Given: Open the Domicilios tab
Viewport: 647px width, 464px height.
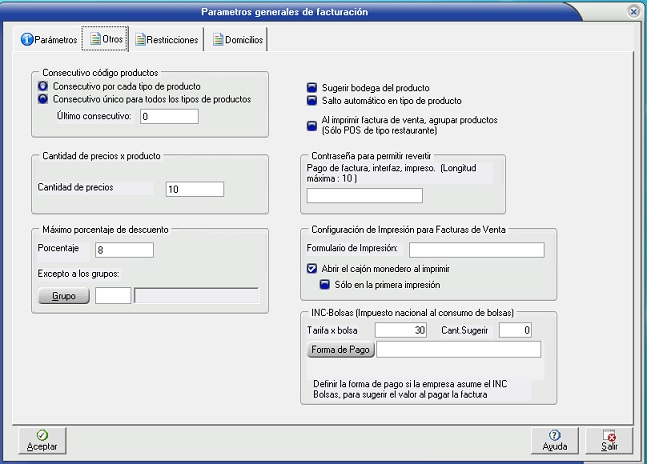Looking at the screenshot, I should pos(237,39).
